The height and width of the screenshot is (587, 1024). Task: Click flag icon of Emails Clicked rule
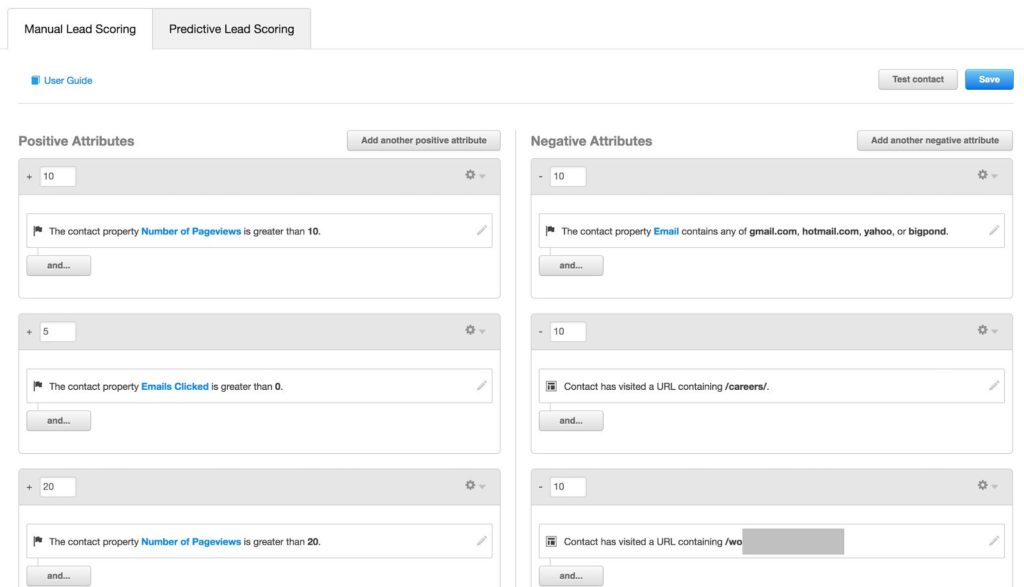(x=38, y=386)
